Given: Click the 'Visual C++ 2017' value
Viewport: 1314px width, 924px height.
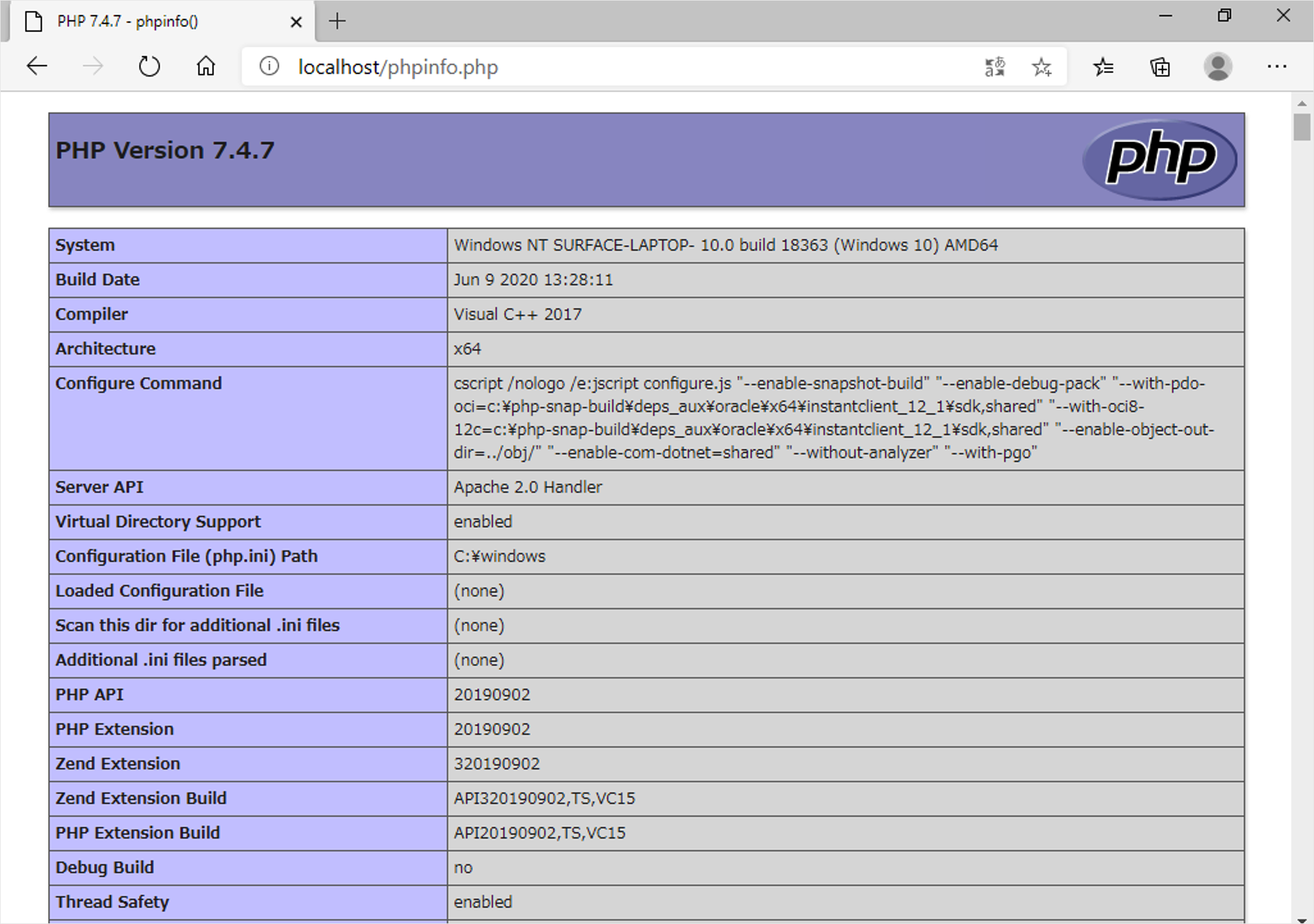Looking at the screenshot, I should tap(518, 315).
